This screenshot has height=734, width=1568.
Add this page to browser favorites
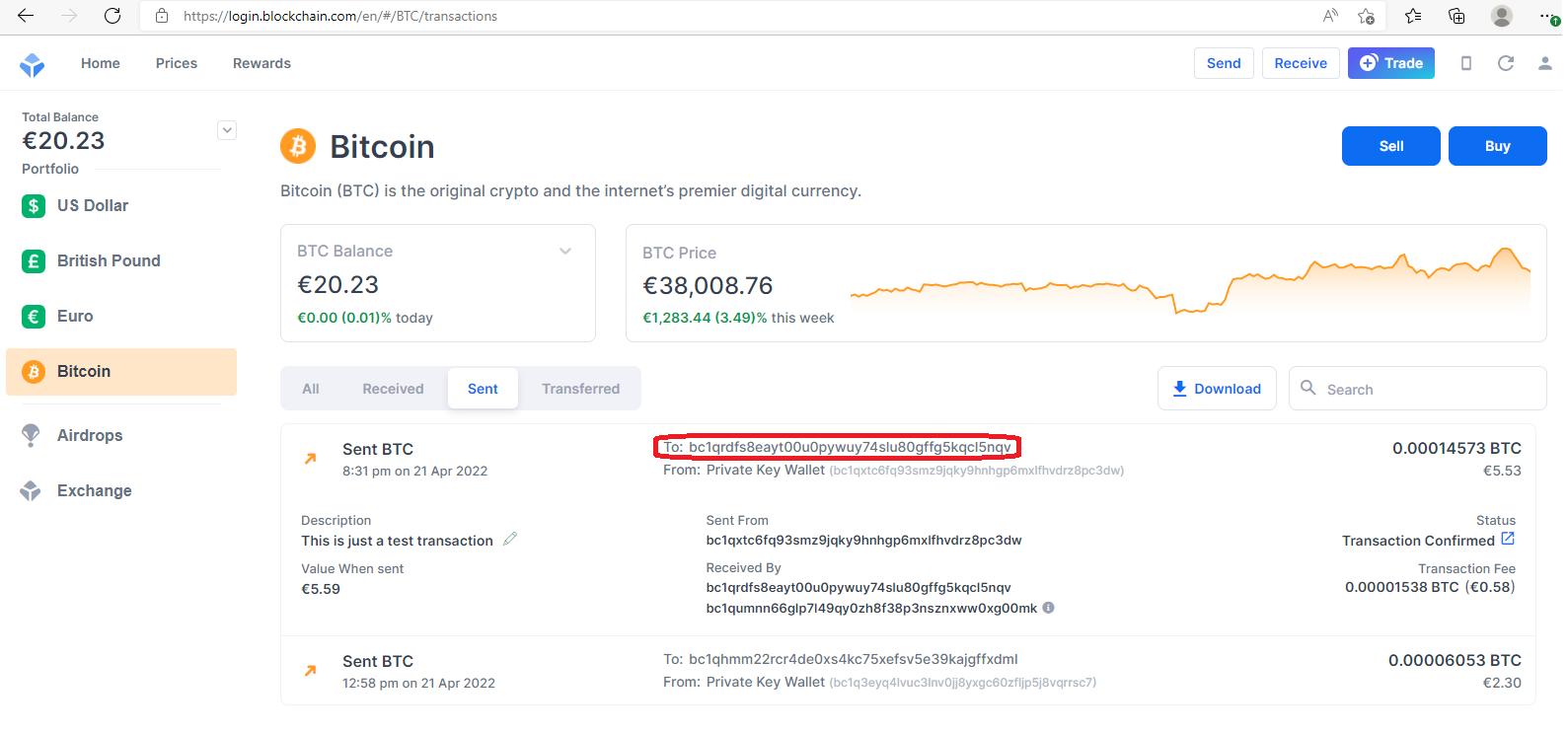(x=1366, y=16)
